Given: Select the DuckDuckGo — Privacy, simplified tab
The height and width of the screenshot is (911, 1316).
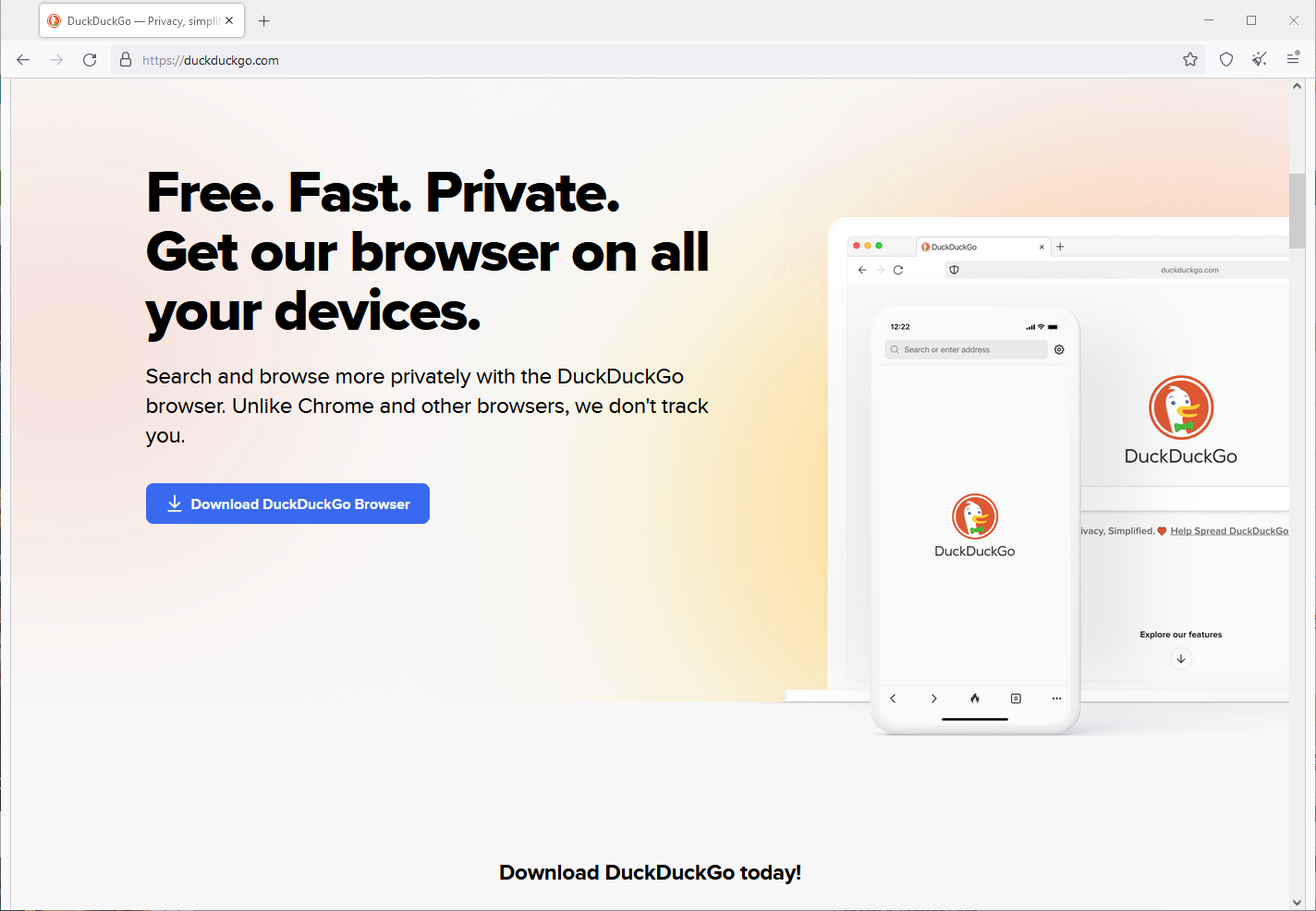Looking at the screenshot, I should pyautogui.click(x=141, y=20).
